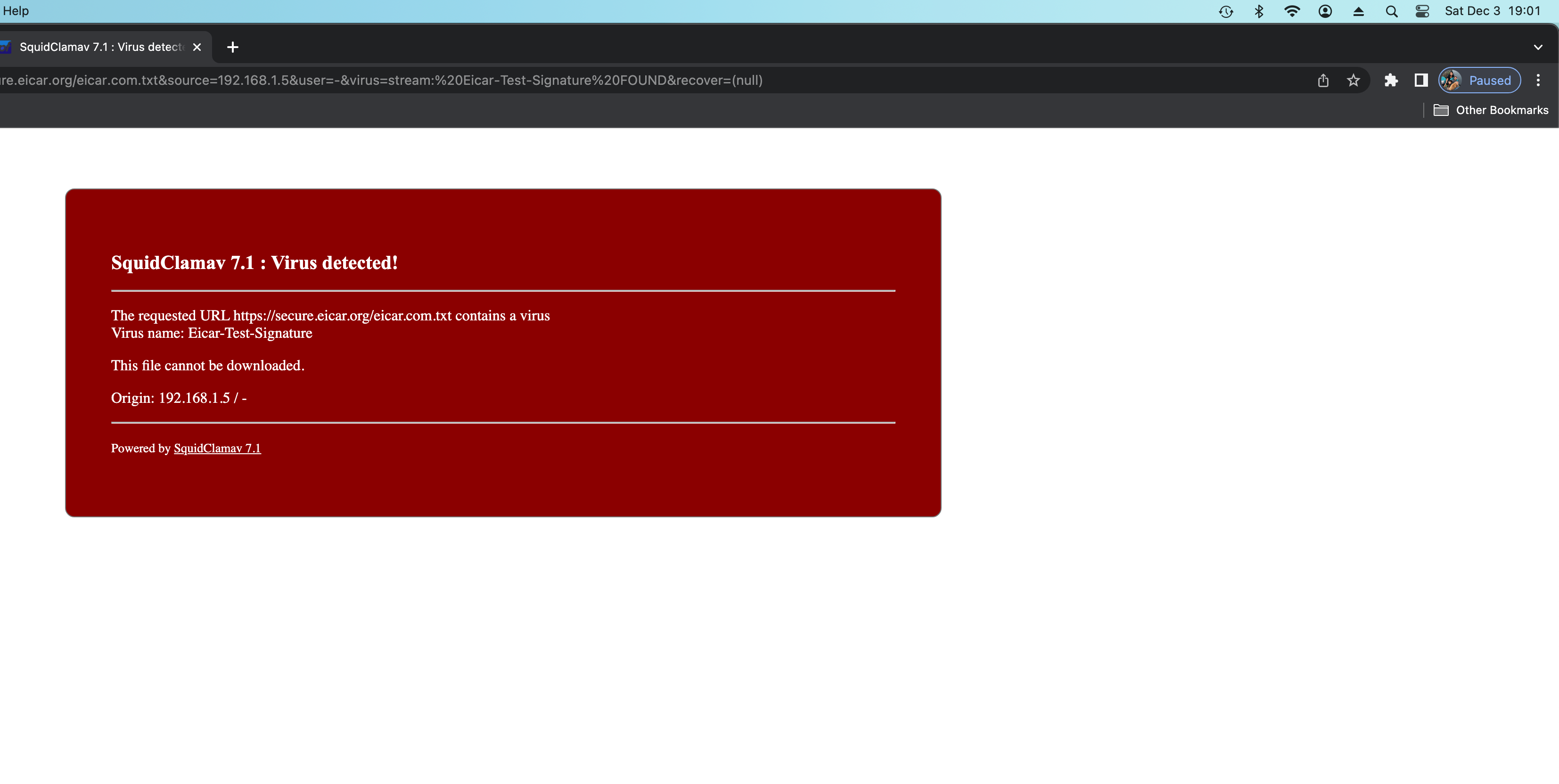1559x784 pixels.
Task: Toggle the browser side panel icon
Action: 1421,81
